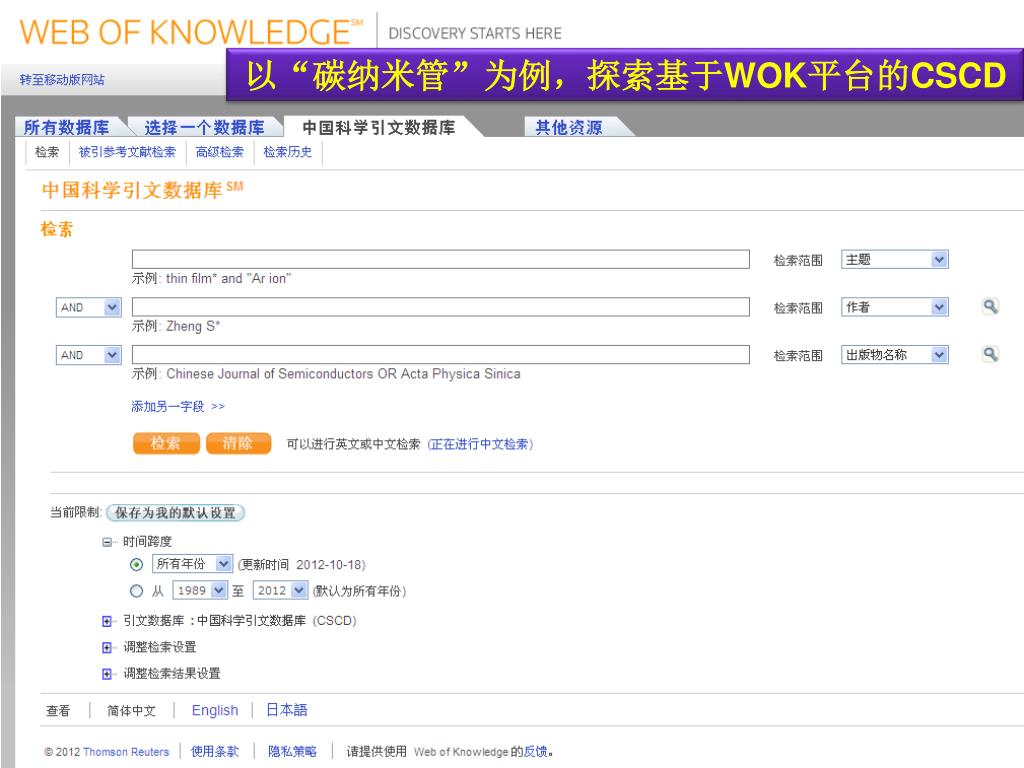Open the AND operator dropdown beside the author row

pyautogui.click(x=89, y=307)
